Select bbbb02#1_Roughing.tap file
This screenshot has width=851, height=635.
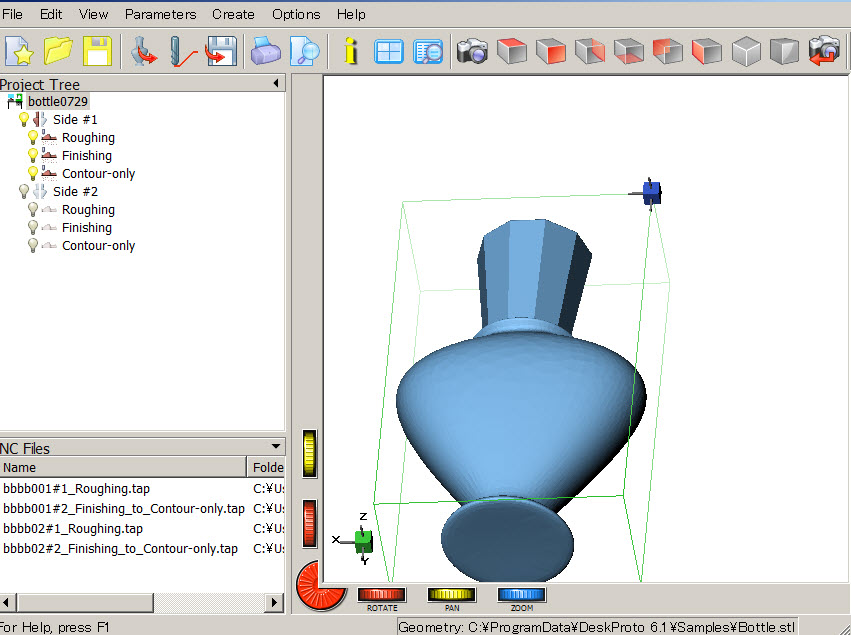coord(73,529)
